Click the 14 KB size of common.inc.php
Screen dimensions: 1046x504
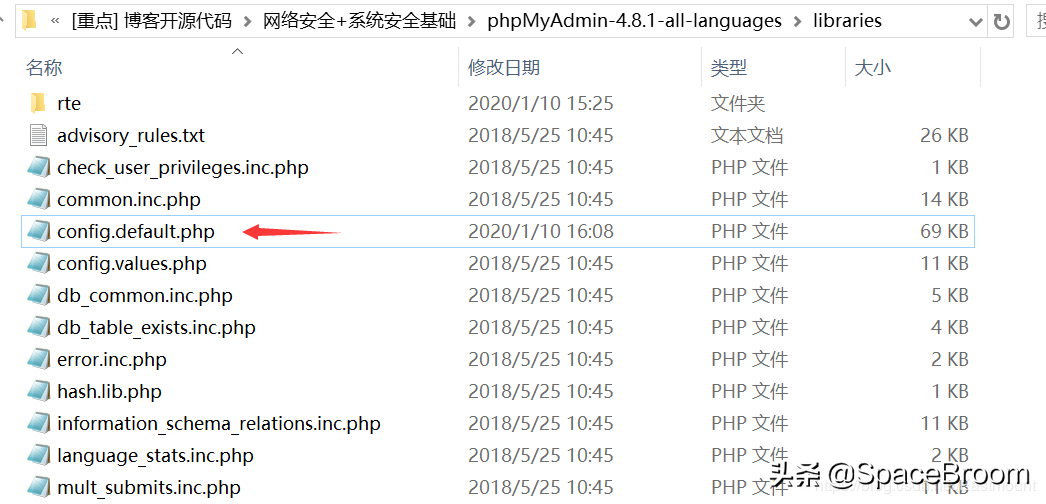(x=944, y=199)
